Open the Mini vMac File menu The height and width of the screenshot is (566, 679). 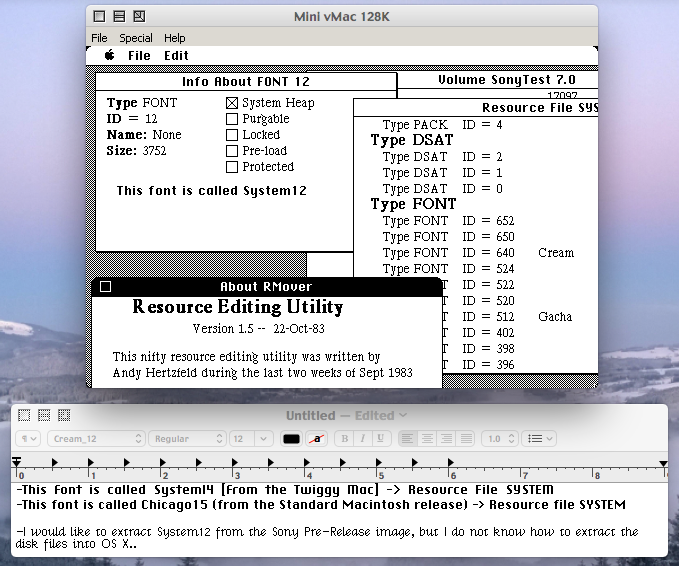(99, 38)
